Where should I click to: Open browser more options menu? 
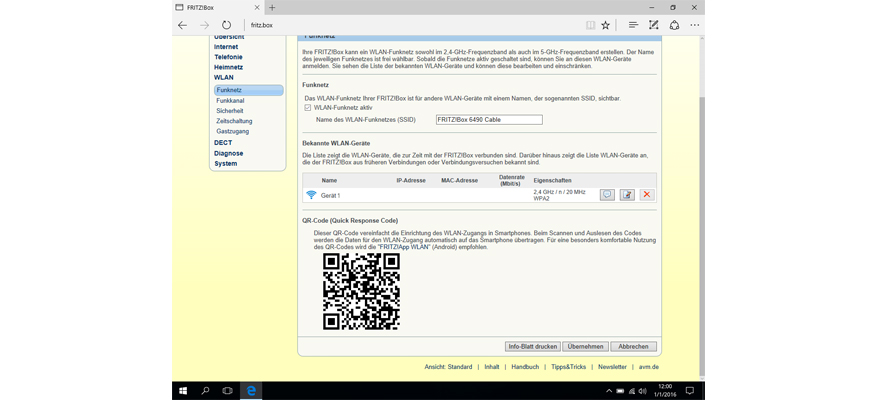(x=695, y=25)
